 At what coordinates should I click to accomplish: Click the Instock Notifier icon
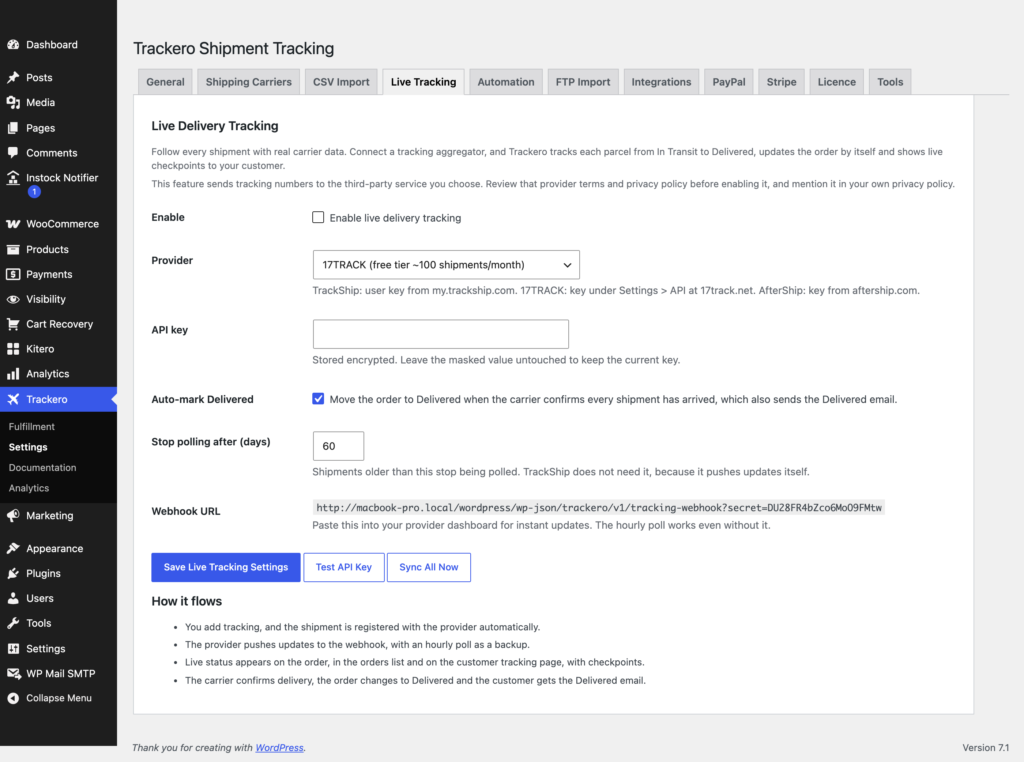click(13, 178)
